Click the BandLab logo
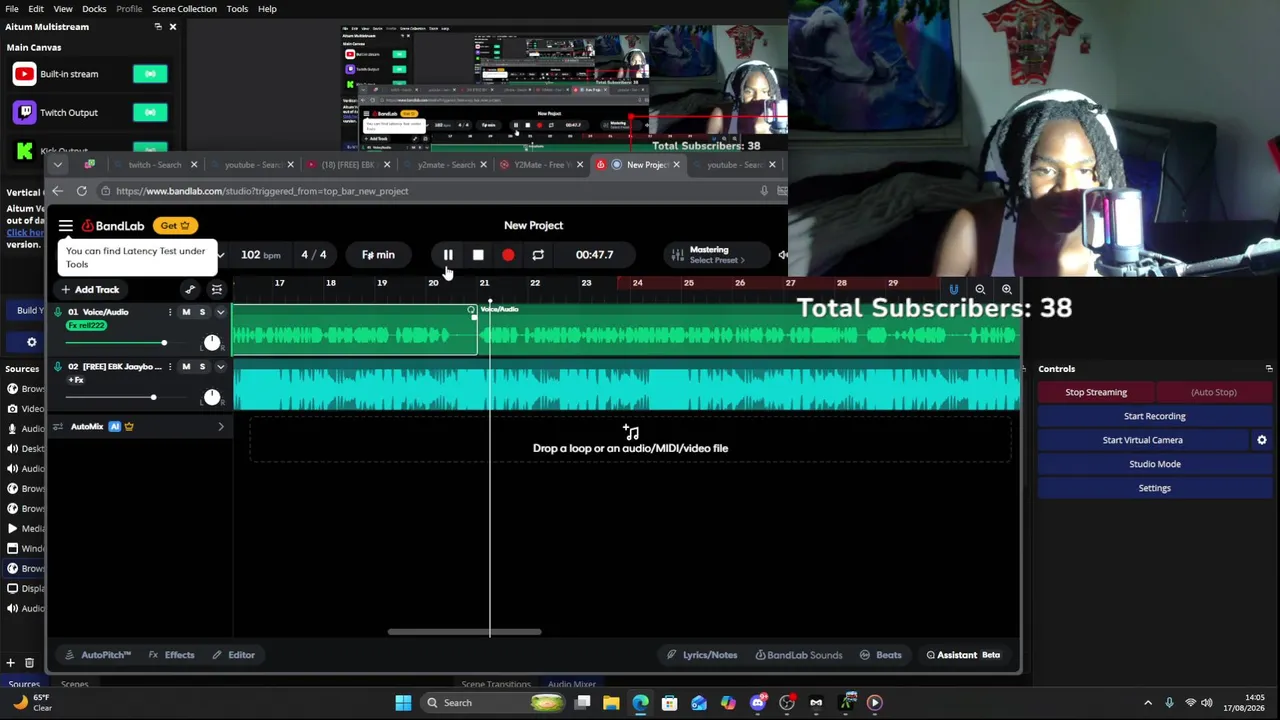Viewport: 1280px width, 720px height. click(x=113, y=226)
